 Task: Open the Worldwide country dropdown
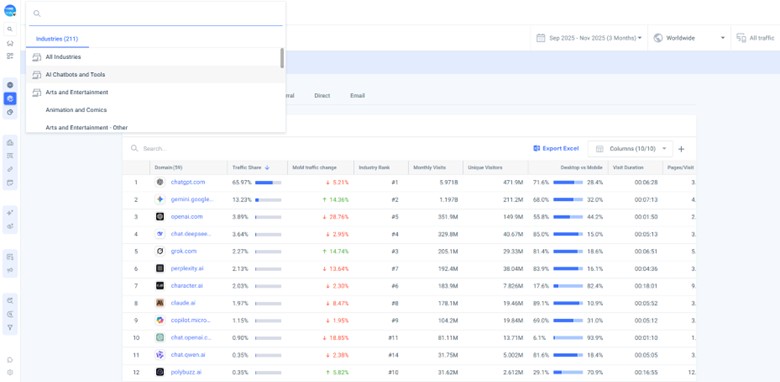pyautogui.click(x=689, y=38)
